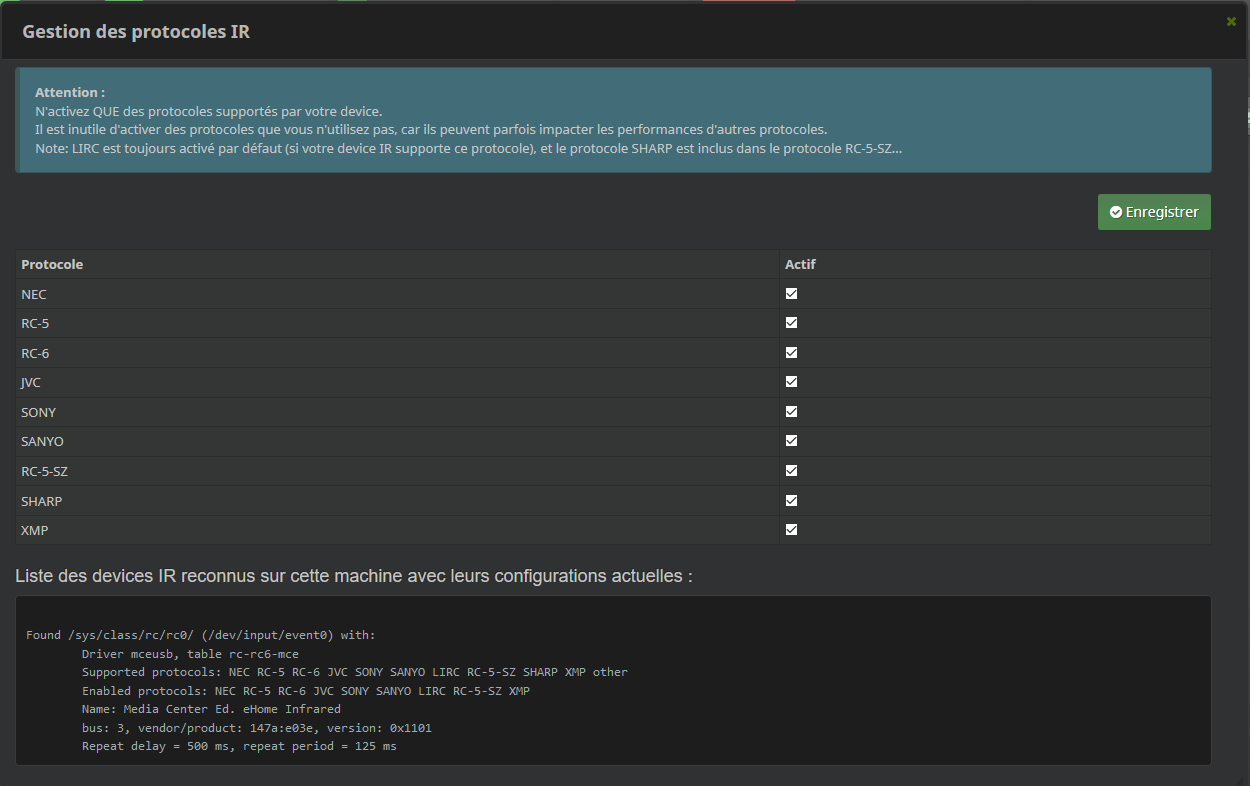Toggle the SONY protocol checkbox
The image size is (1250, 786).
[x=791, y=412]
